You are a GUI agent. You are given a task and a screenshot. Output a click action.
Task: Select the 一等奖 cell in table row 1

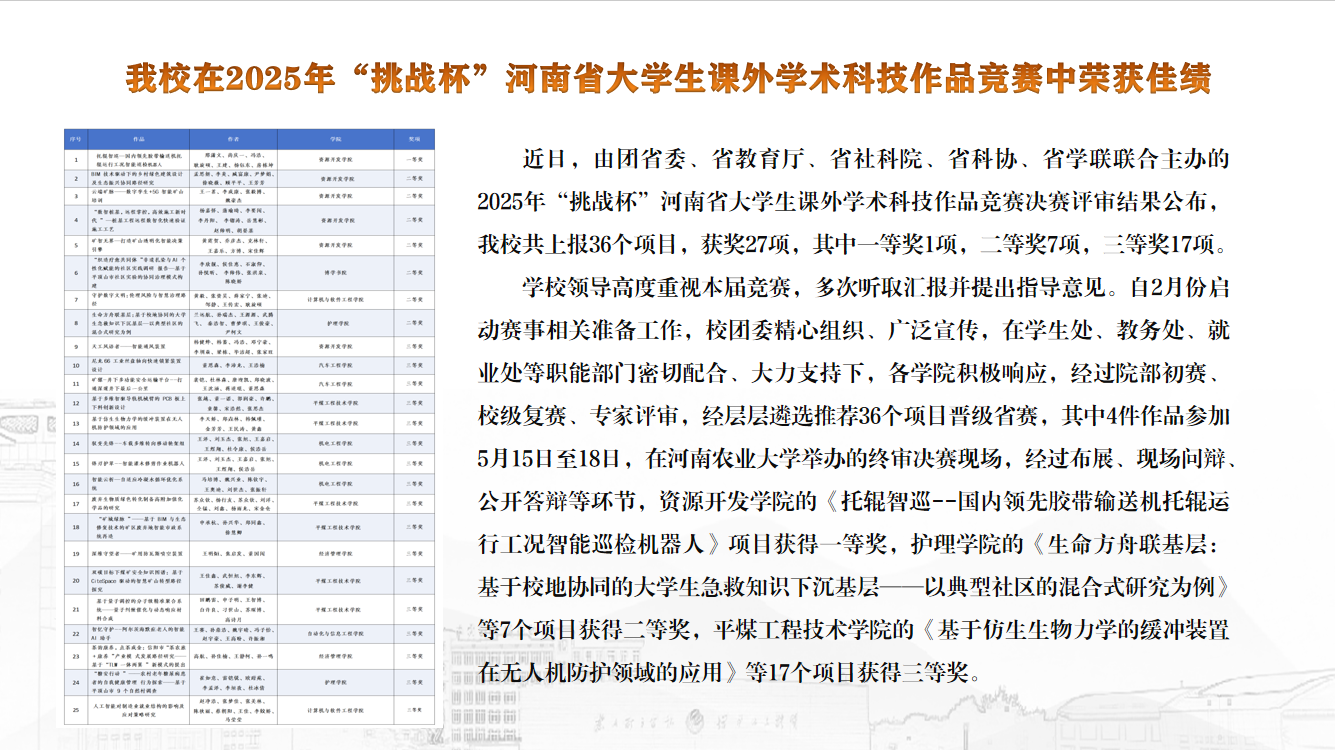click(x=413, y=158)
